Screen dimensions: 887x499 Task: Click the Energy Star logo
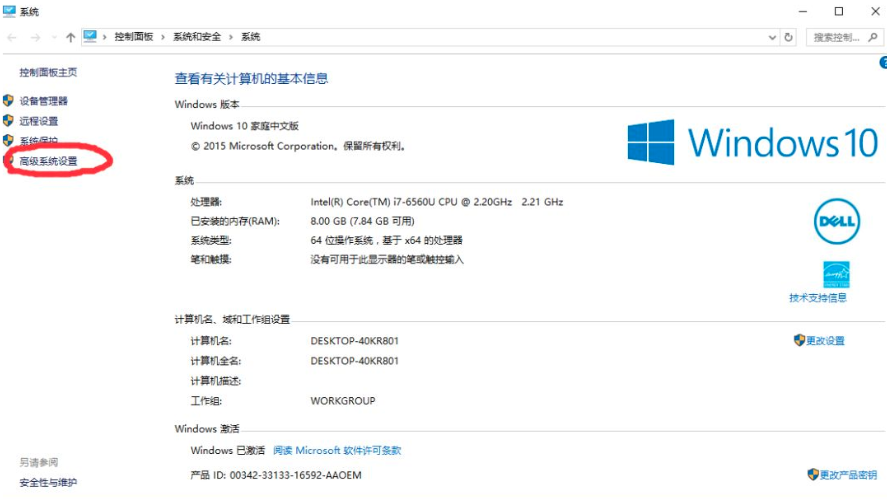836,275
